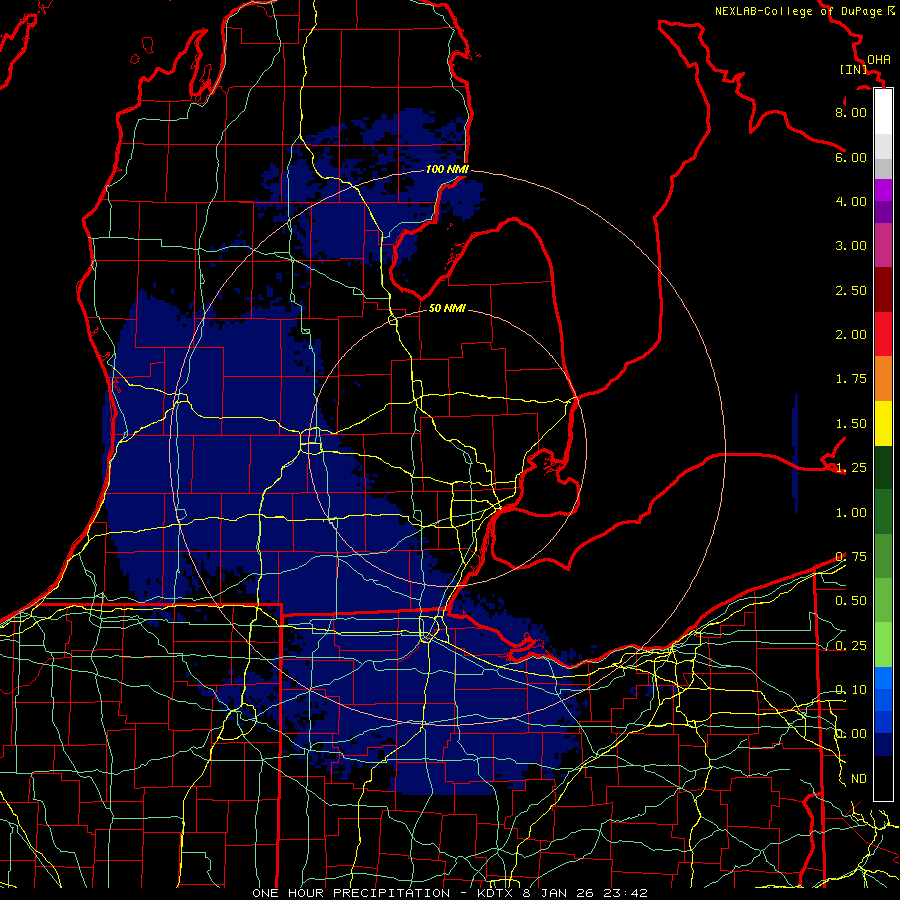Click the ND legend label
The width and height of the screenshot is (900, 900).
[859, 779]
